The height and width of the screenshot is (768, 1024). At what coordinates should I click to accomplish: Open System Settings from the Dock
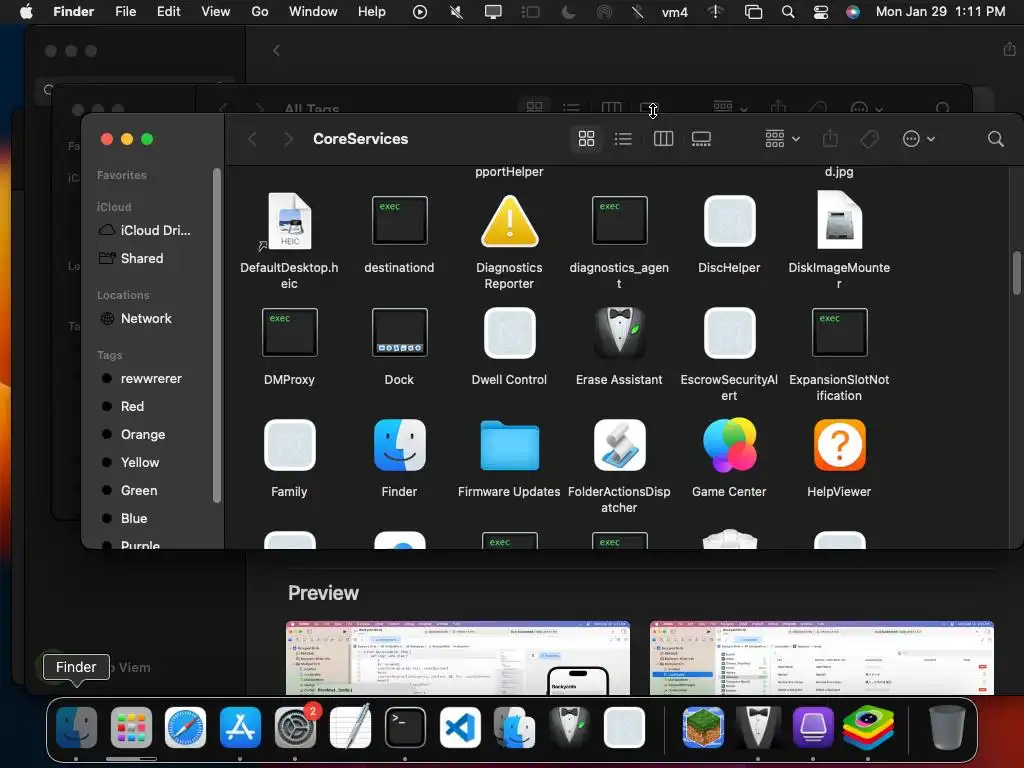(x=295, y=728)
